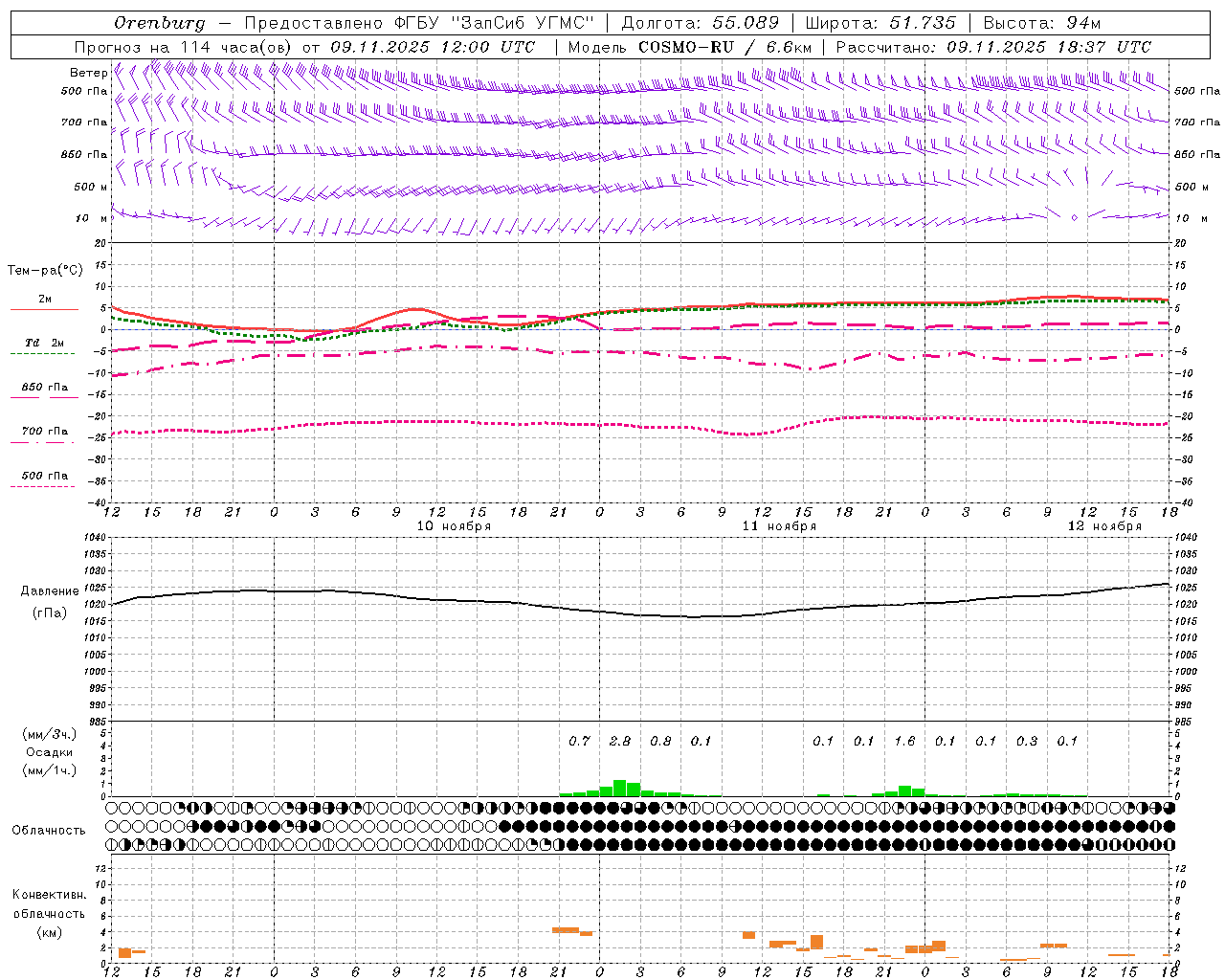Click the "Конвективн." convective cloud label
The height and width of the screenshot is (980, 1225).
[x=49, y=895]
